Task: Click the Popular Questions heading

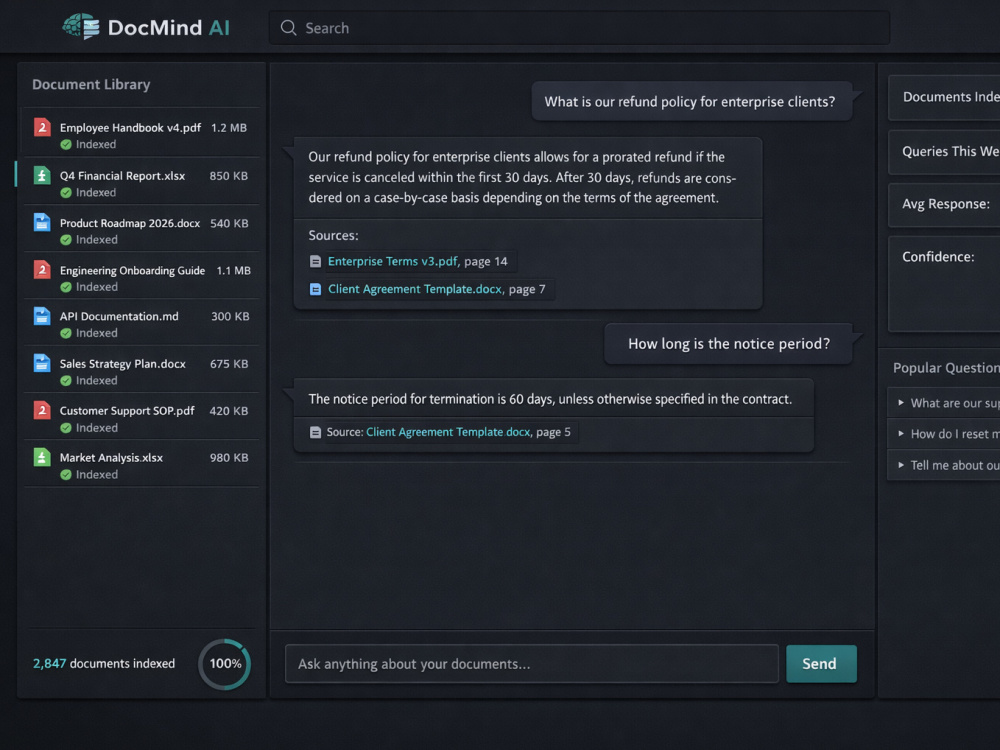Action: tap(946, 368)
